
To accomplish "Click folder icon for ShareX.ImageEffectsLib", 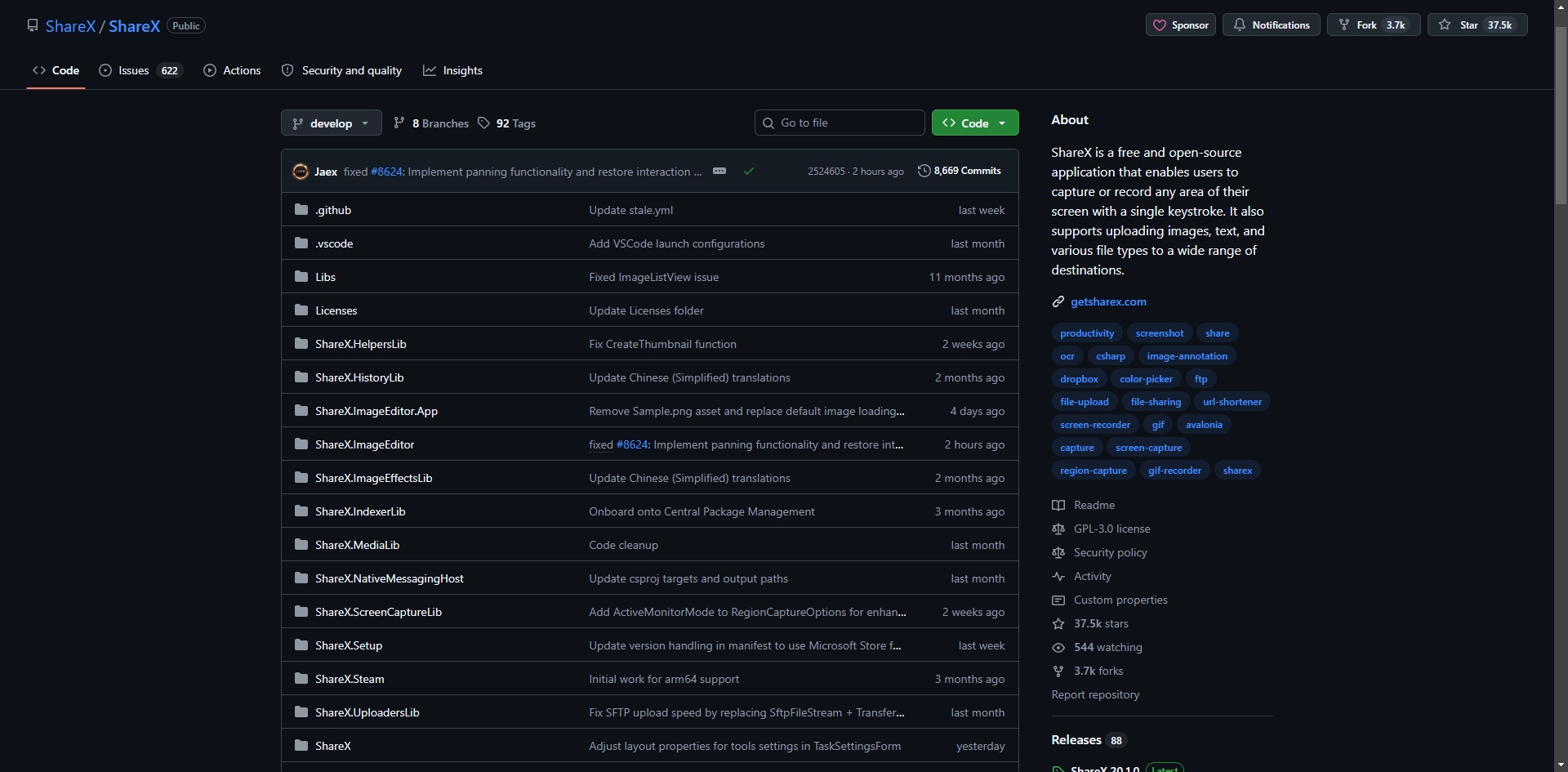I will point(301,478).
